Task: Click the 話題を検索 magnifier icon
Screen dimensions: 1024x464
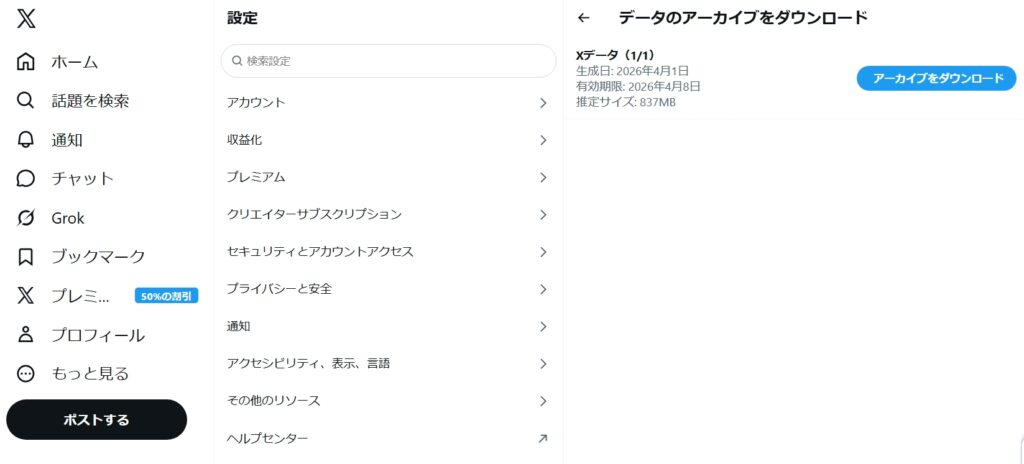Action: tap(27, 101)
